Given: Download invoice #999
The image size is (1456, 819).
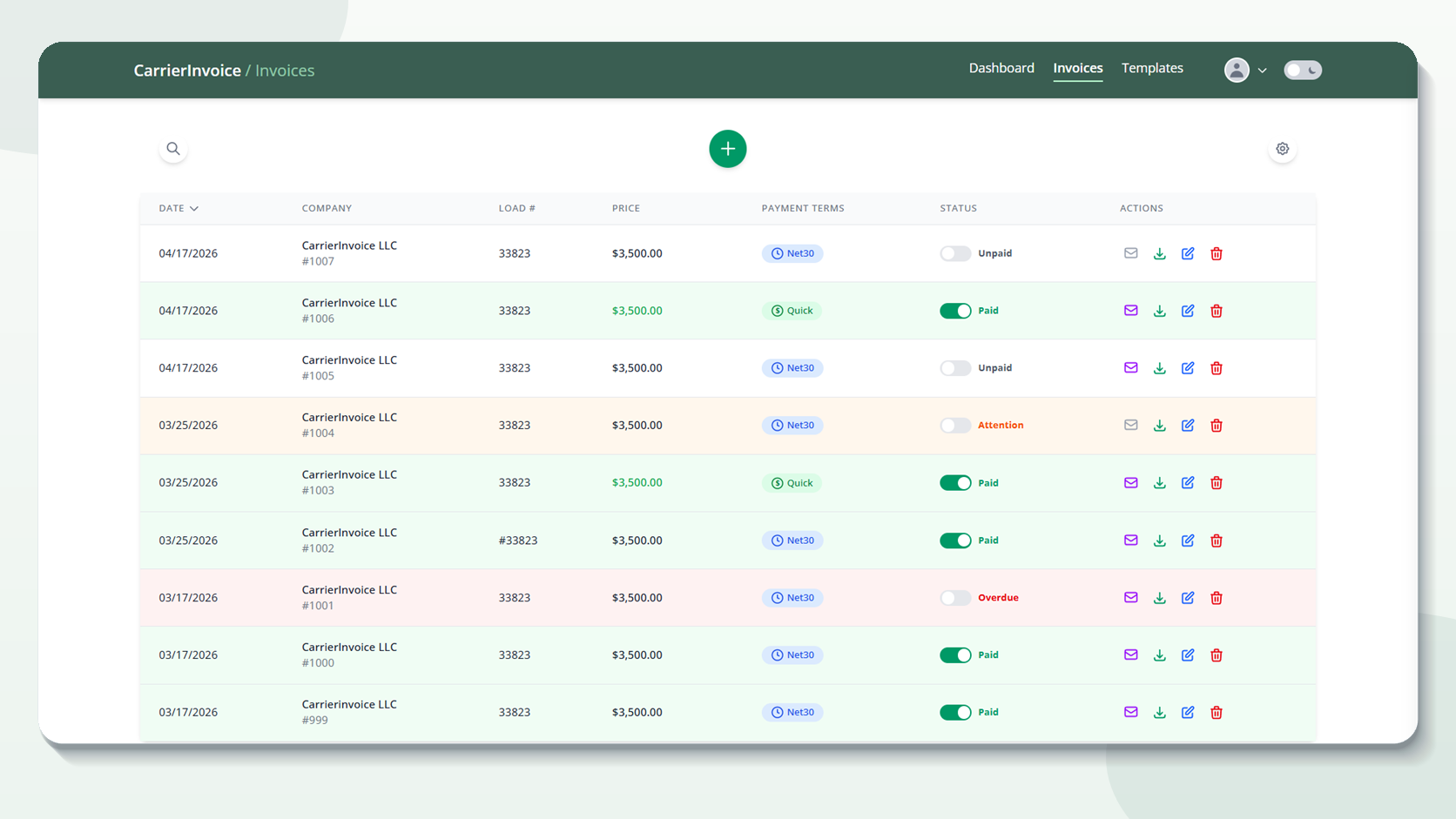Looking at the screenshot, I should (1160, 712).
